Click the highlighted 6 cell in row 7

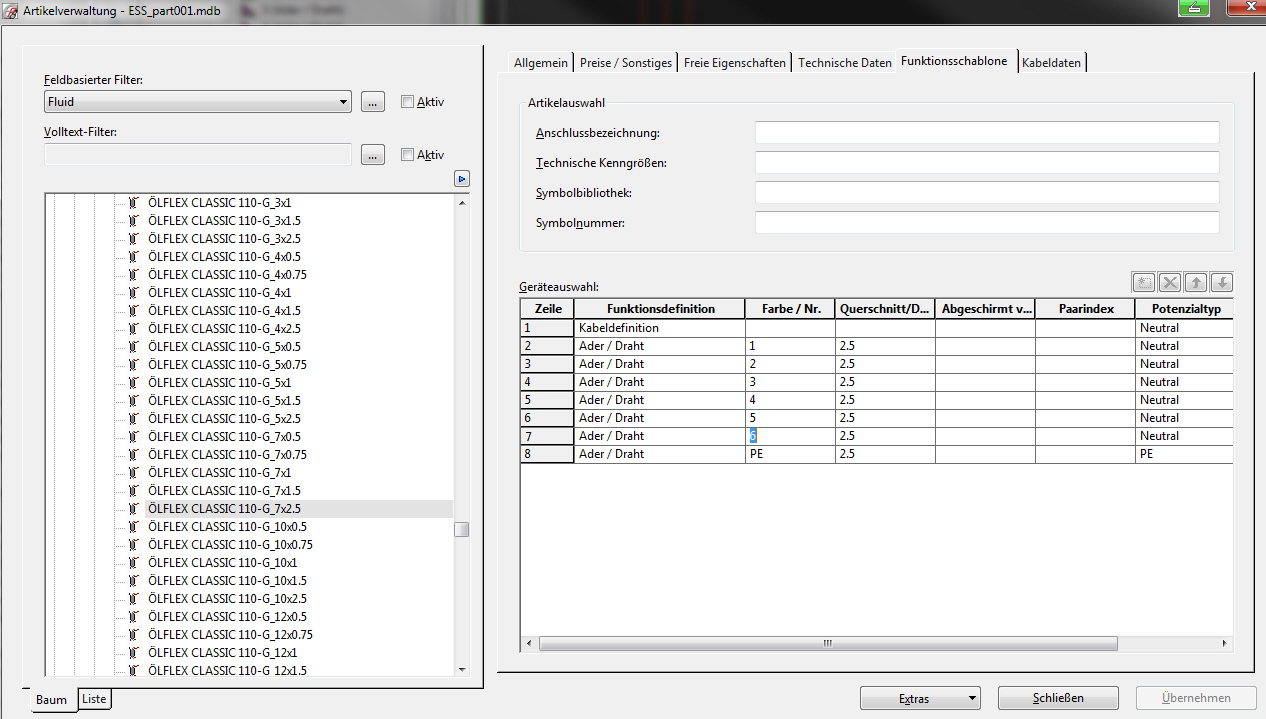click(790, 436)
